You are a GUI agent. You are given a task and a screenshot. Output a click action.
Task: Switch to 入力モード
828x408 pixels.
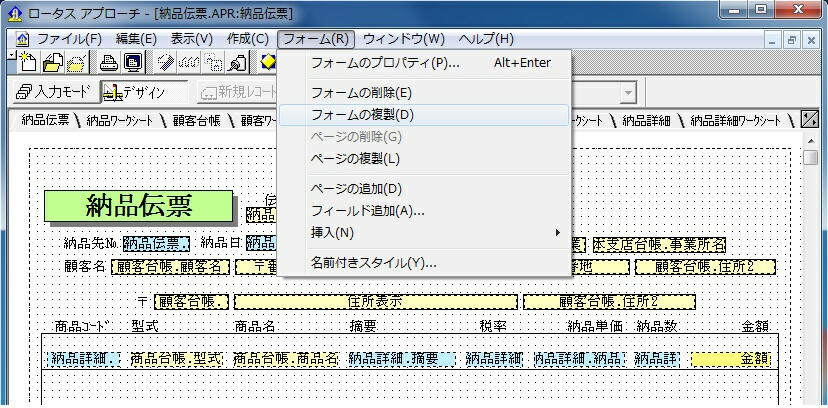[x=55, y=92]
